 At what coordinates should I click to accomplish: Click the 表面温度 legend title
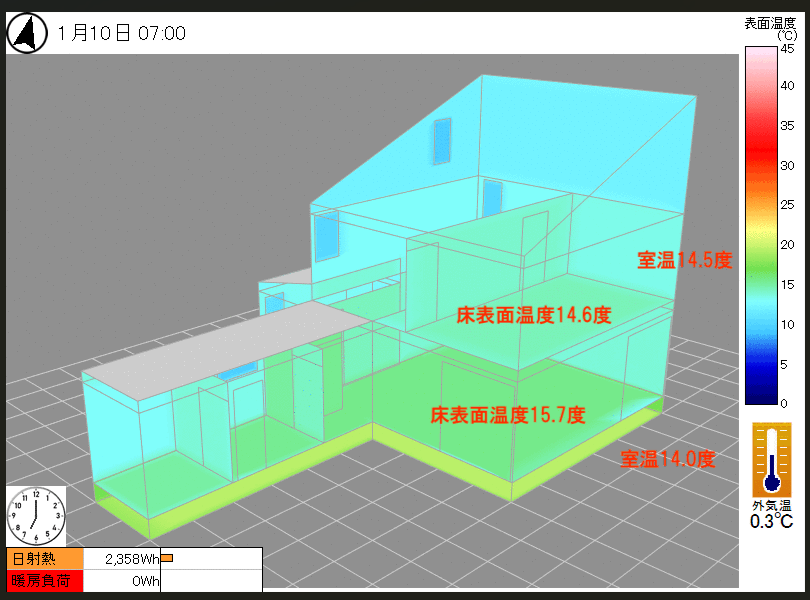[x=770, y=22]
